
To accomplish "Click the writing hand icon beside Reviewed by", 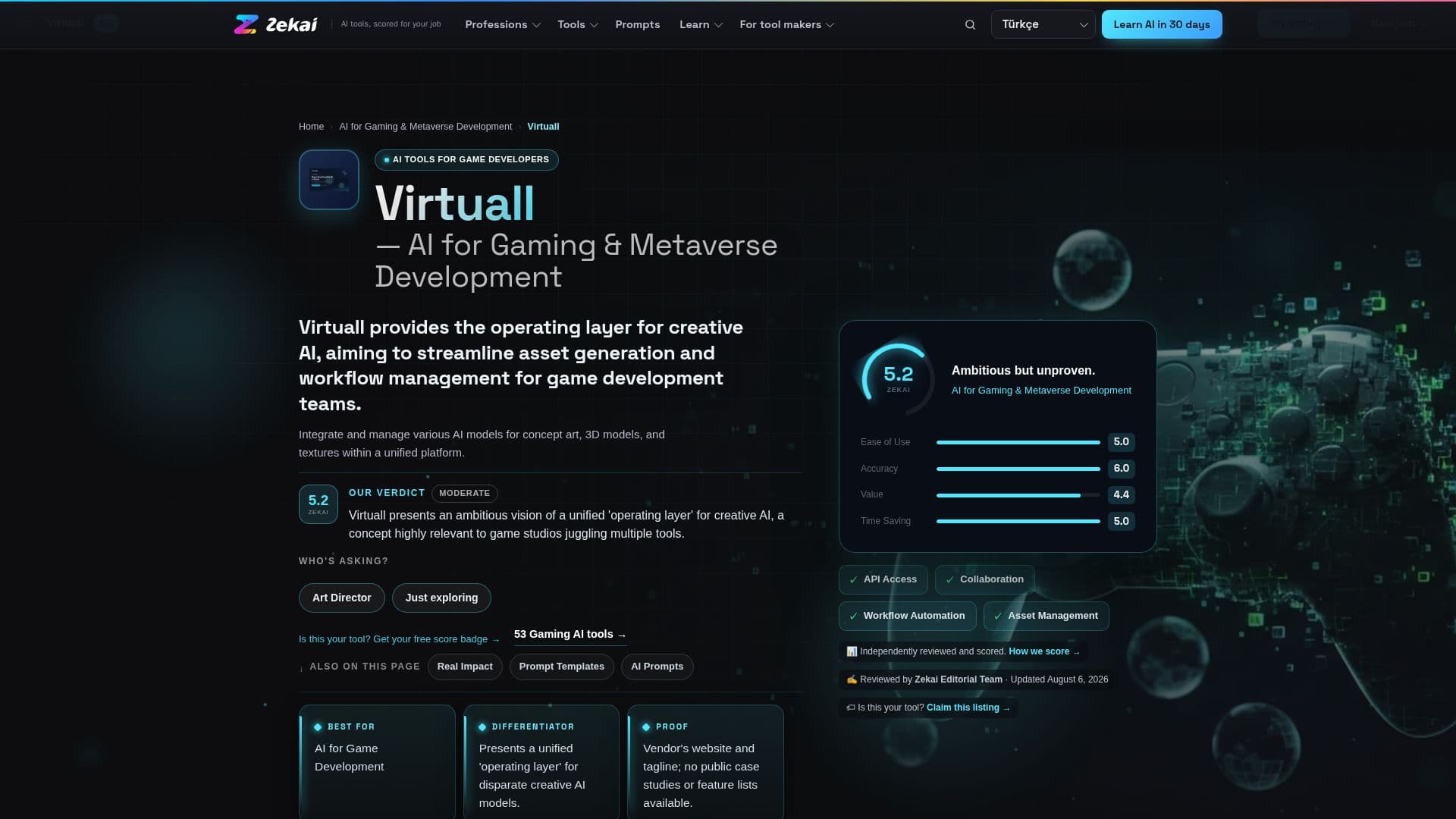I will coord(852,679).
